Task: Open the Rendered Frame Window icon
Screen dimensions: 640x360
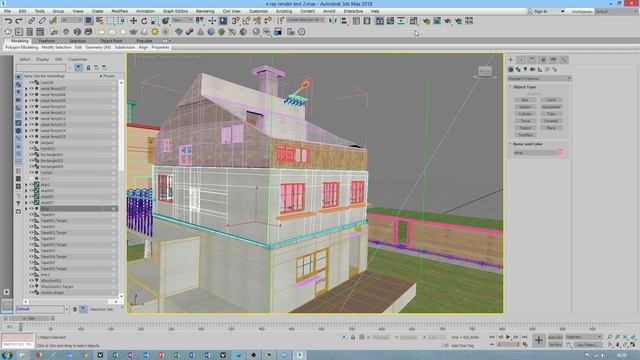Action: coord(437,21)
